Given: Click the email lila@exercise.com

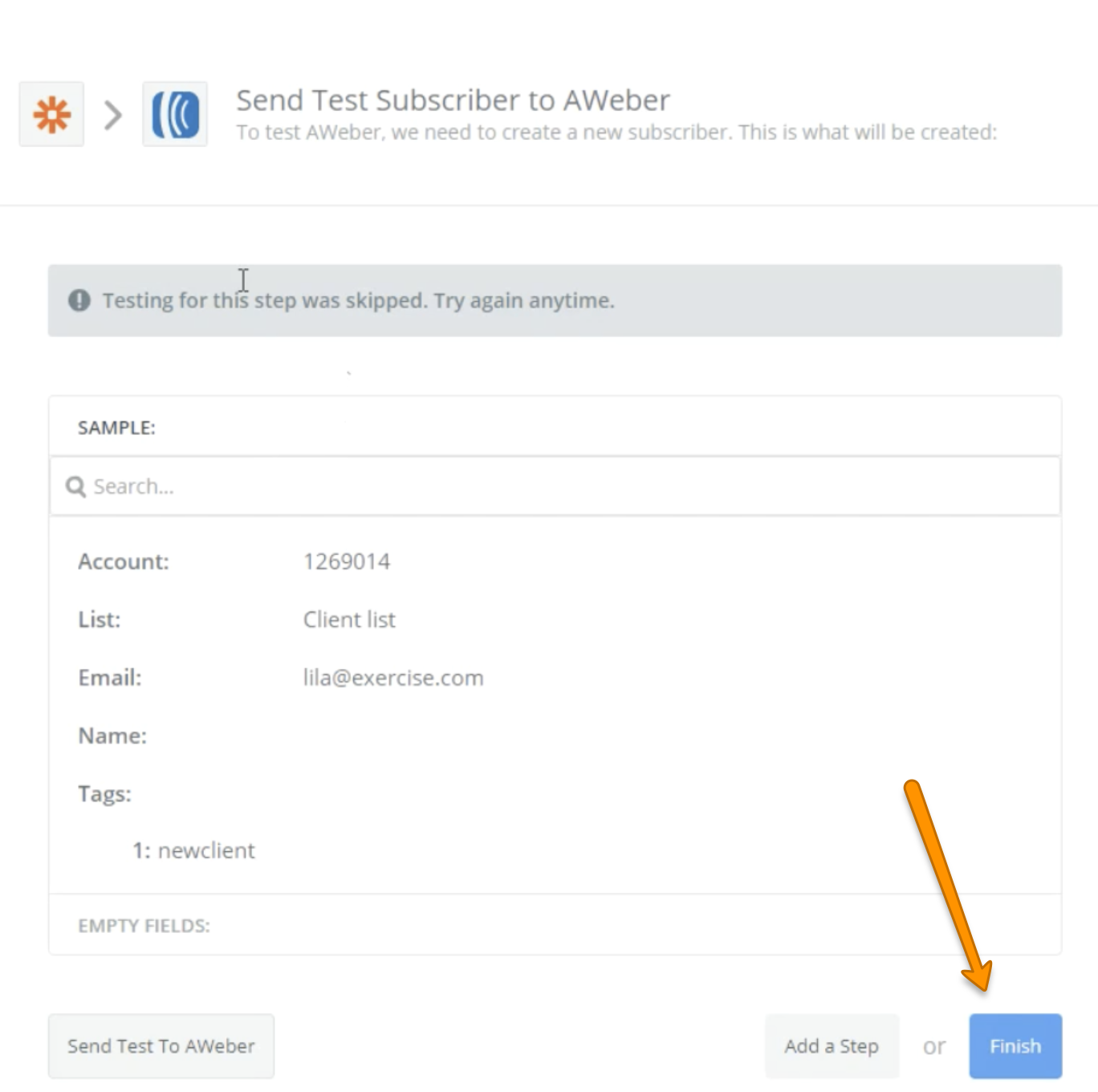Looking at the screenshot, I should pos(393,678).
